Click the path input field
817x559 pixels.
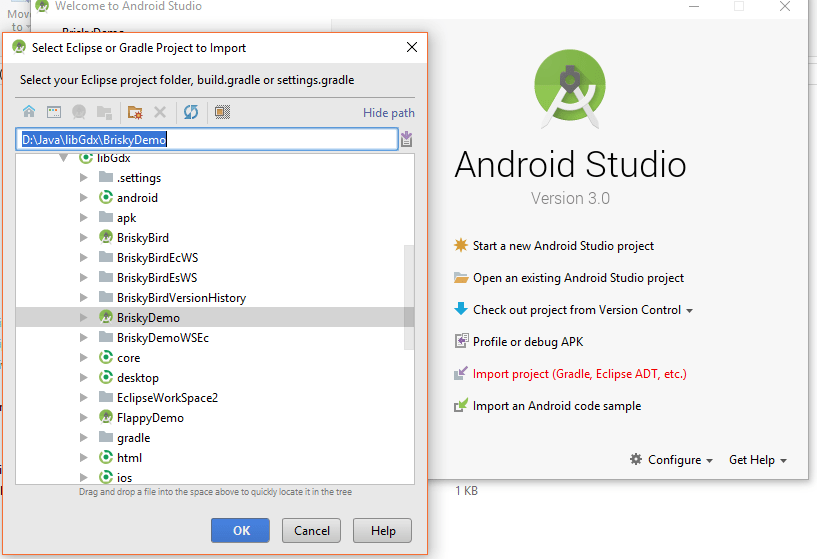[207, 139]
